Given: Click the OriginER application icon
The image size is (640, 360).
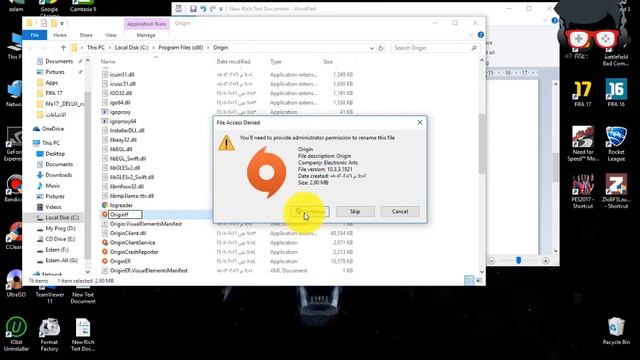Looking at the screenshot, I should point(105,261).
